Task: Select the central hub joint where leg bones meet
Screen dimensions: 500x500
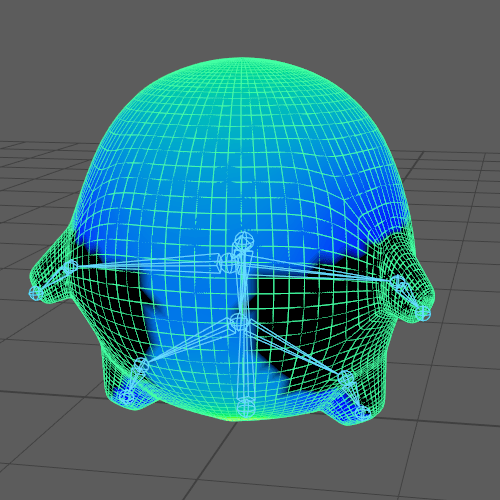Action: click(239, 323)
